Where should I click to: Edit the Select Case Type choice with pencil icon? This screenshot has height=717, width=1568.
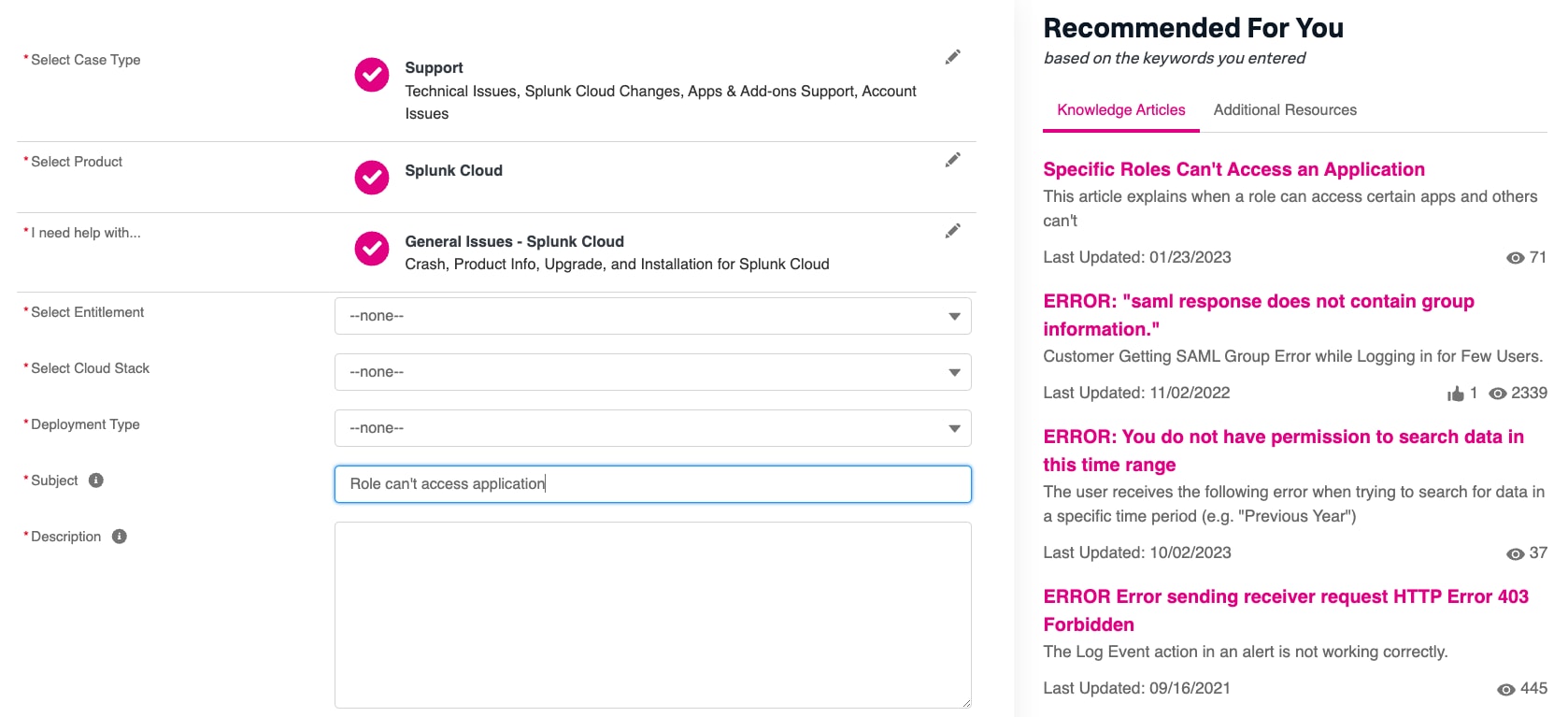pos(952,57)
